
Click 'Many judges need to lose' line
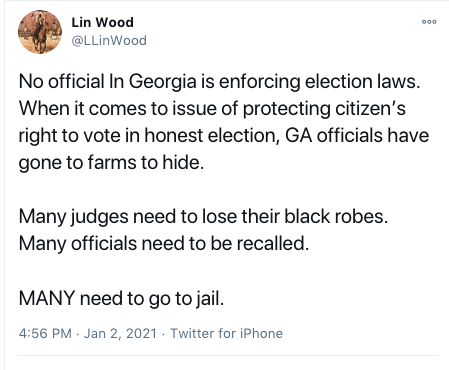click(203, 217)
